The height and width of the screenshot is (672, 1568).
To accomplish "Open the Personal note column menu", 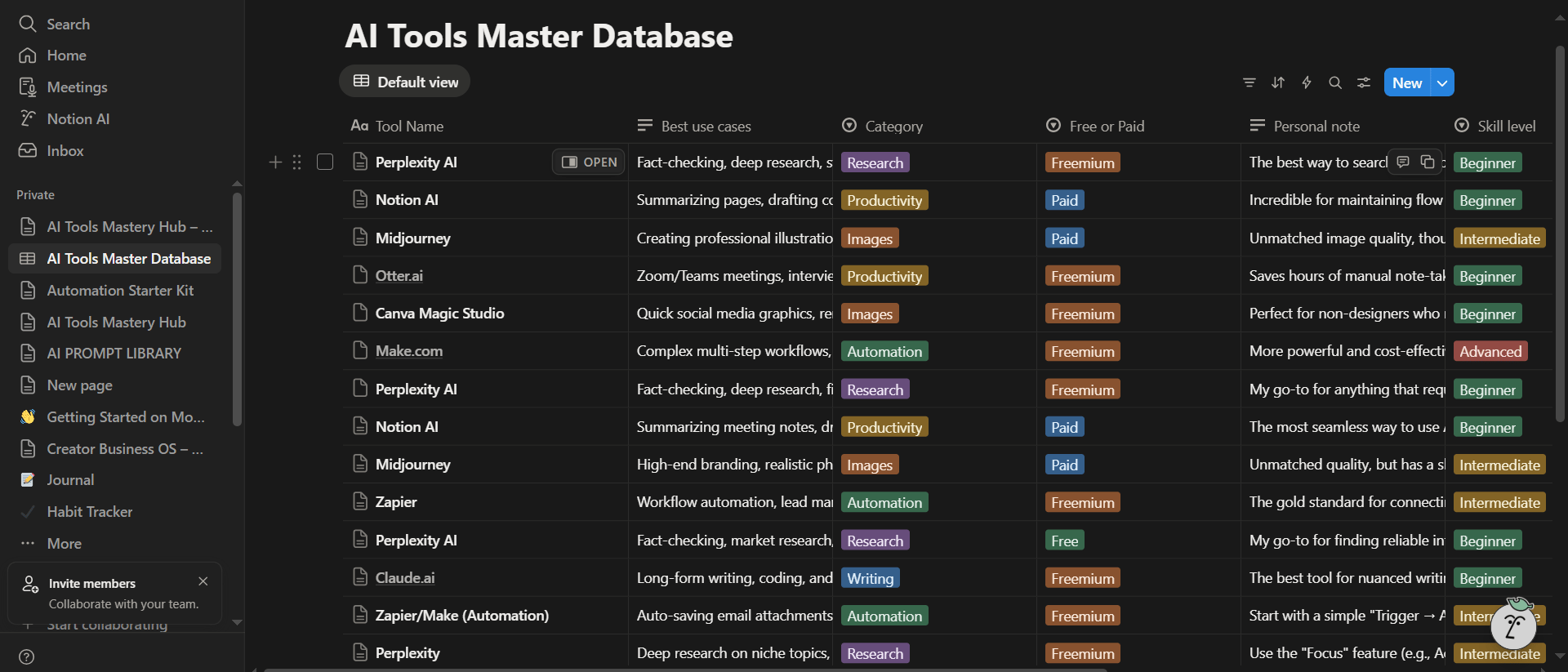I will 1343,126.
